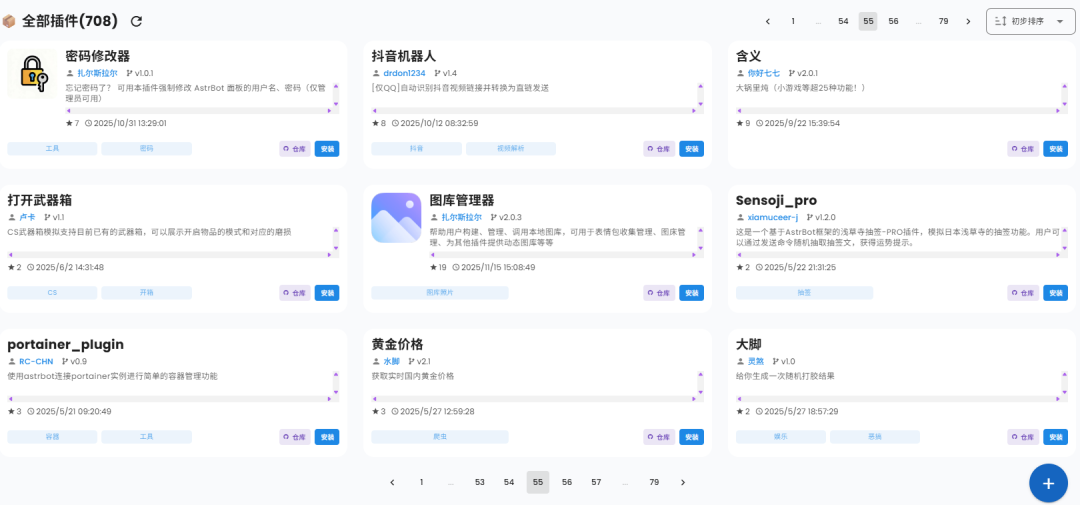Select page 56 in top pagination
The height and width of the screenshot is (505, 1080).
[893, 21]
